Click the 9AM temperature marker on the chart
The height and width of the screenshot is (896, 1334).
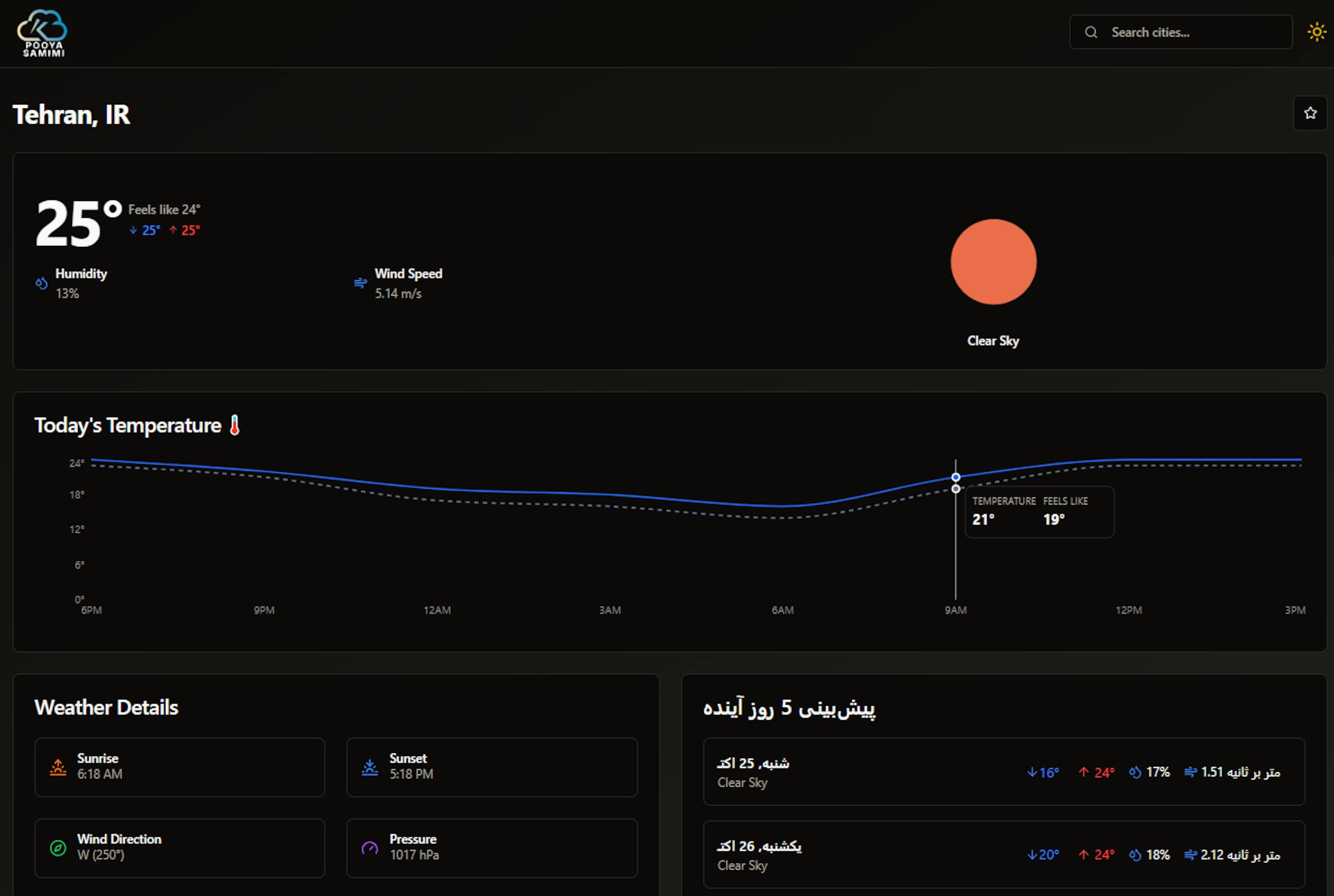(956, 476)
